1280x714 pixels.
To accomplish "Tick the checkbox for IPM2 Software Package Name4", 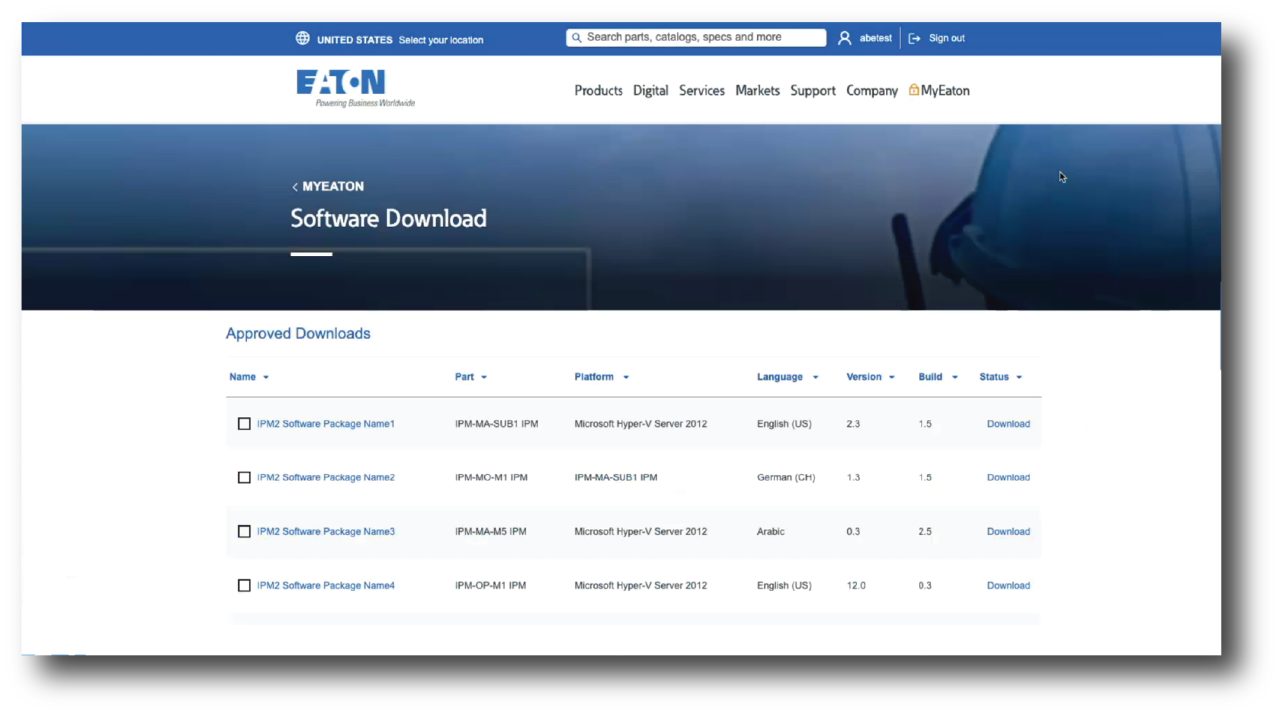I will (x=244, y=585).
